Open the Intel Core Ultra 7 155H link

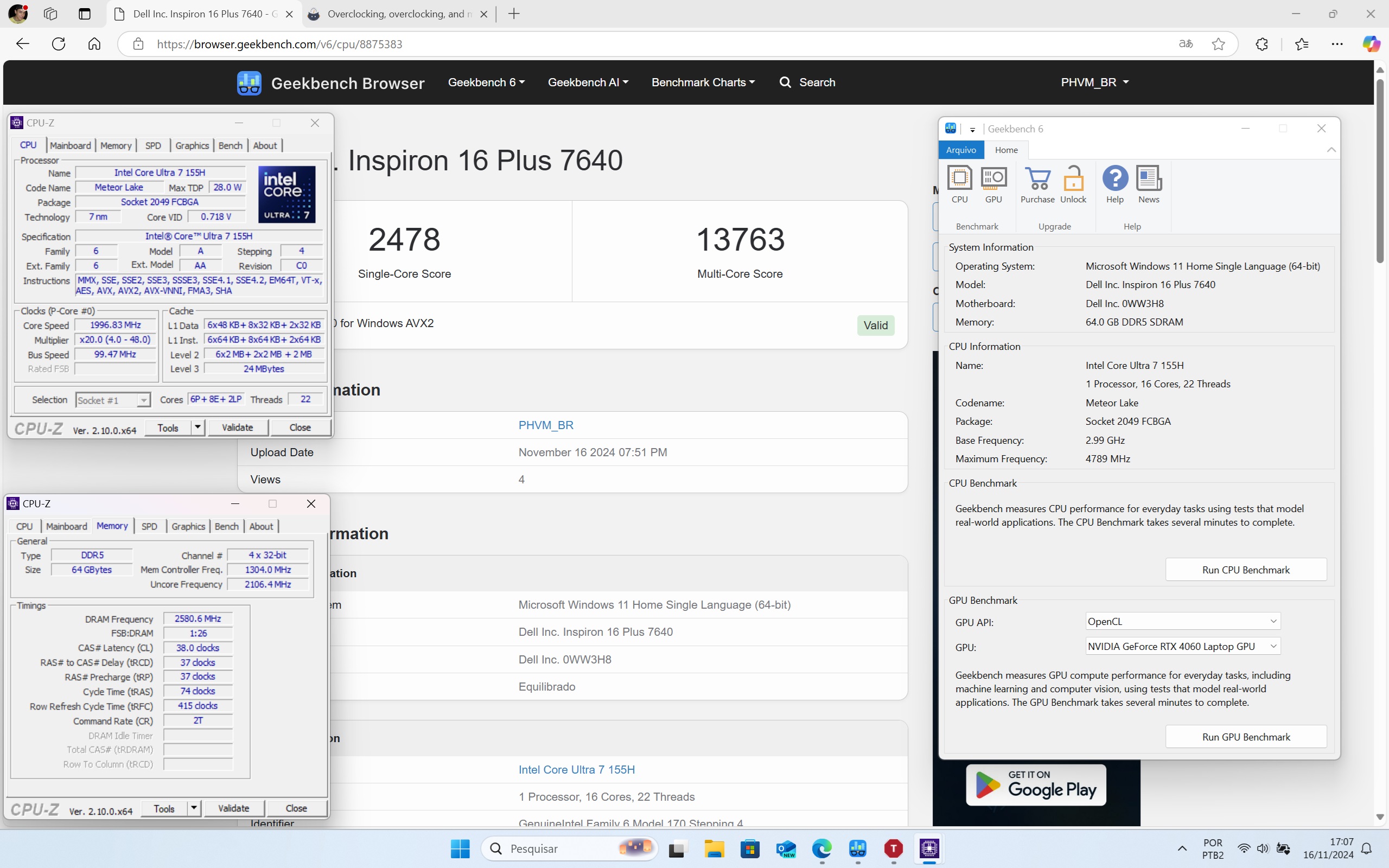(576, 770)
